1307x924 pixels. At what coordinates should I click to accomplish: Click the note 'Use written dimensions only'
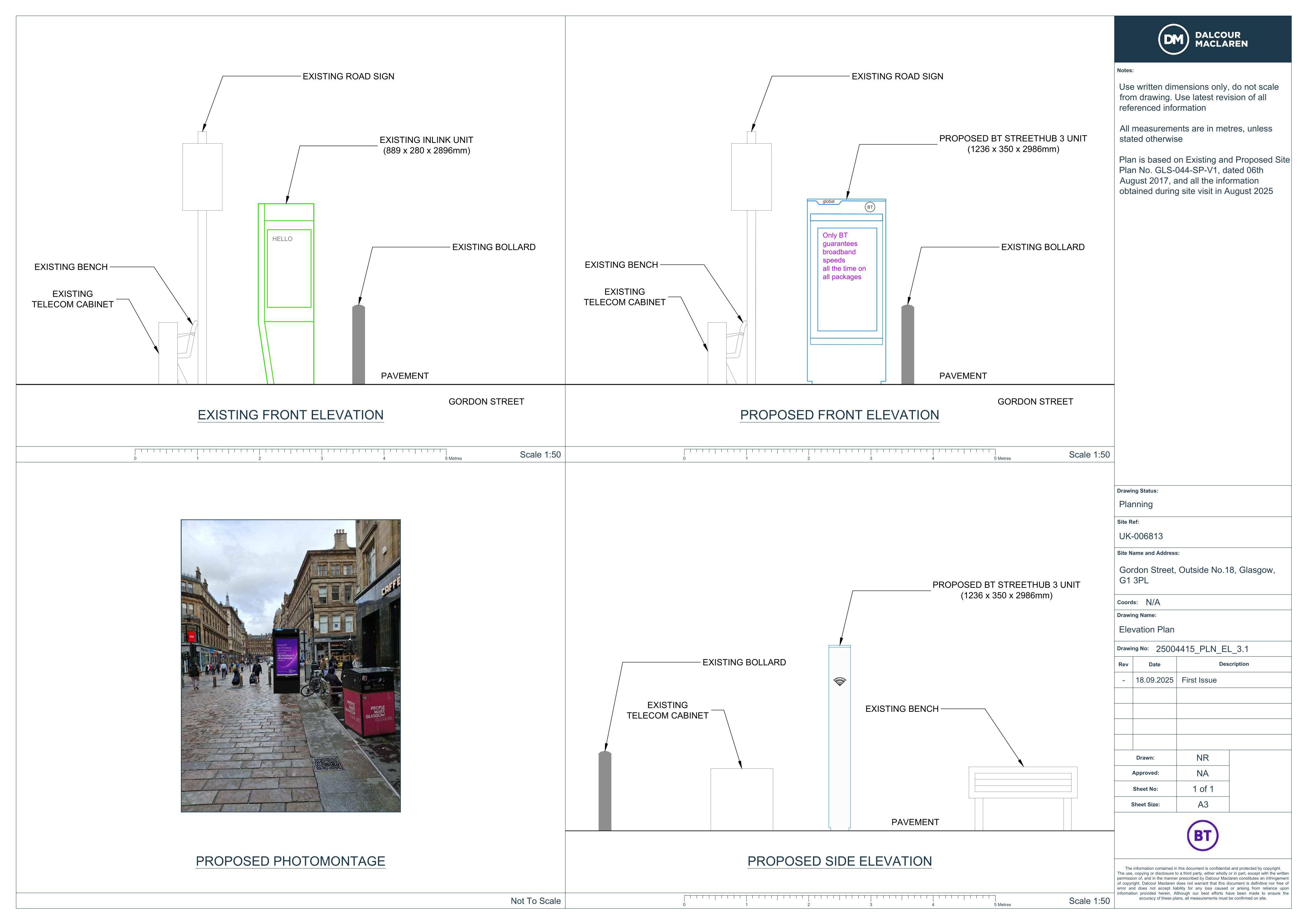click(x=1199, y=97)
